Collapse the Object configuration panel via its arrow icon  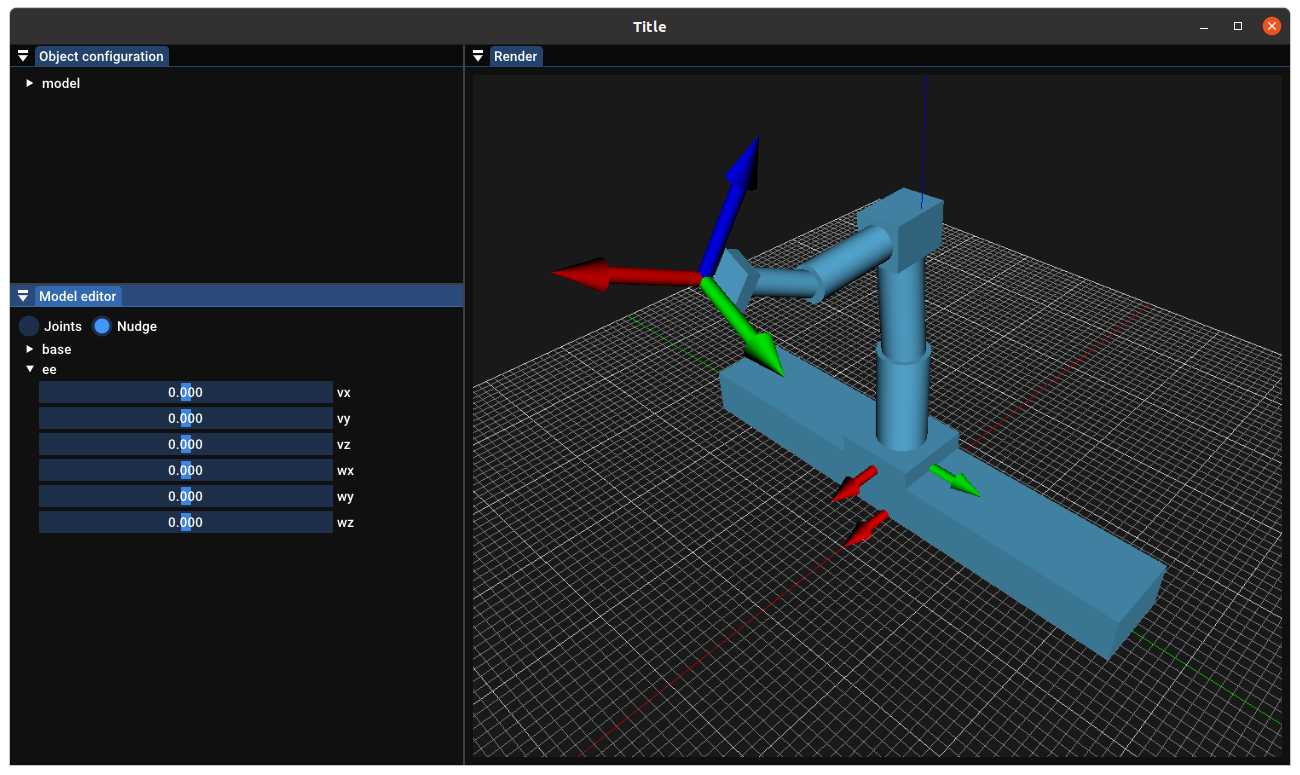pos(22,56)
